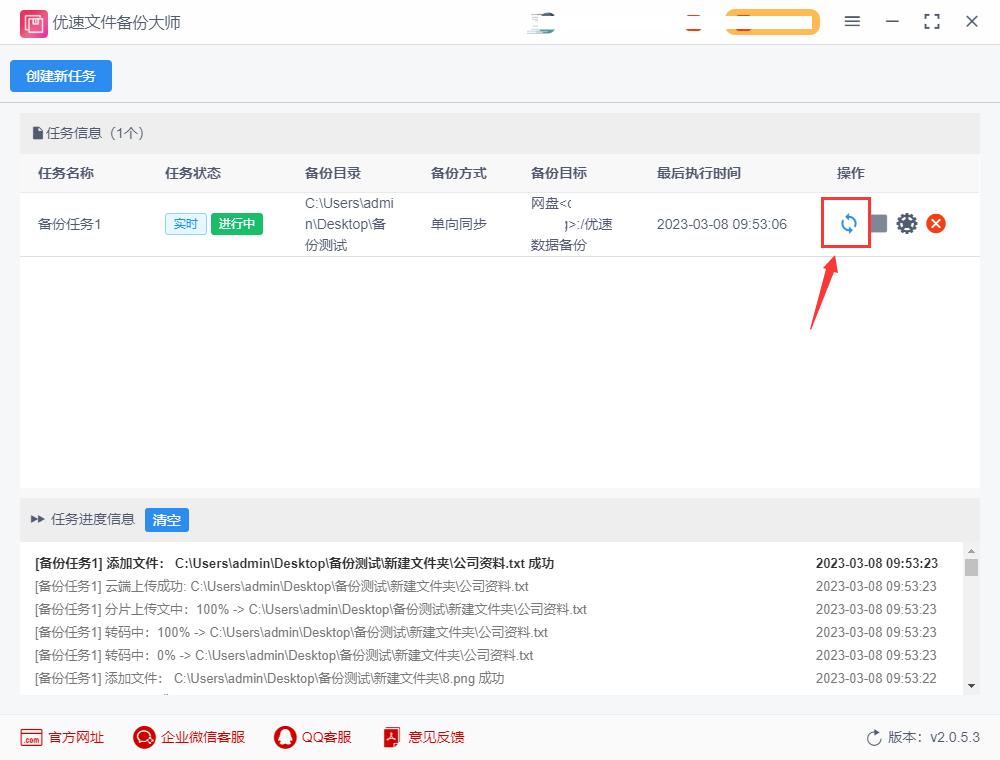Clear logs with the 清空 button
Viewport: 1000px width, 760px height.
(x=166, y=520)
